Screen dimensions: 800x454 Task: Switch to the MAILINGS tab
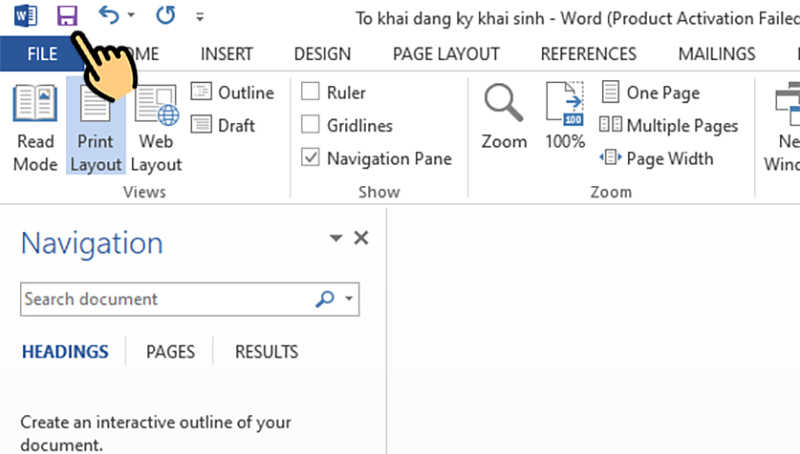coord(716,54)
